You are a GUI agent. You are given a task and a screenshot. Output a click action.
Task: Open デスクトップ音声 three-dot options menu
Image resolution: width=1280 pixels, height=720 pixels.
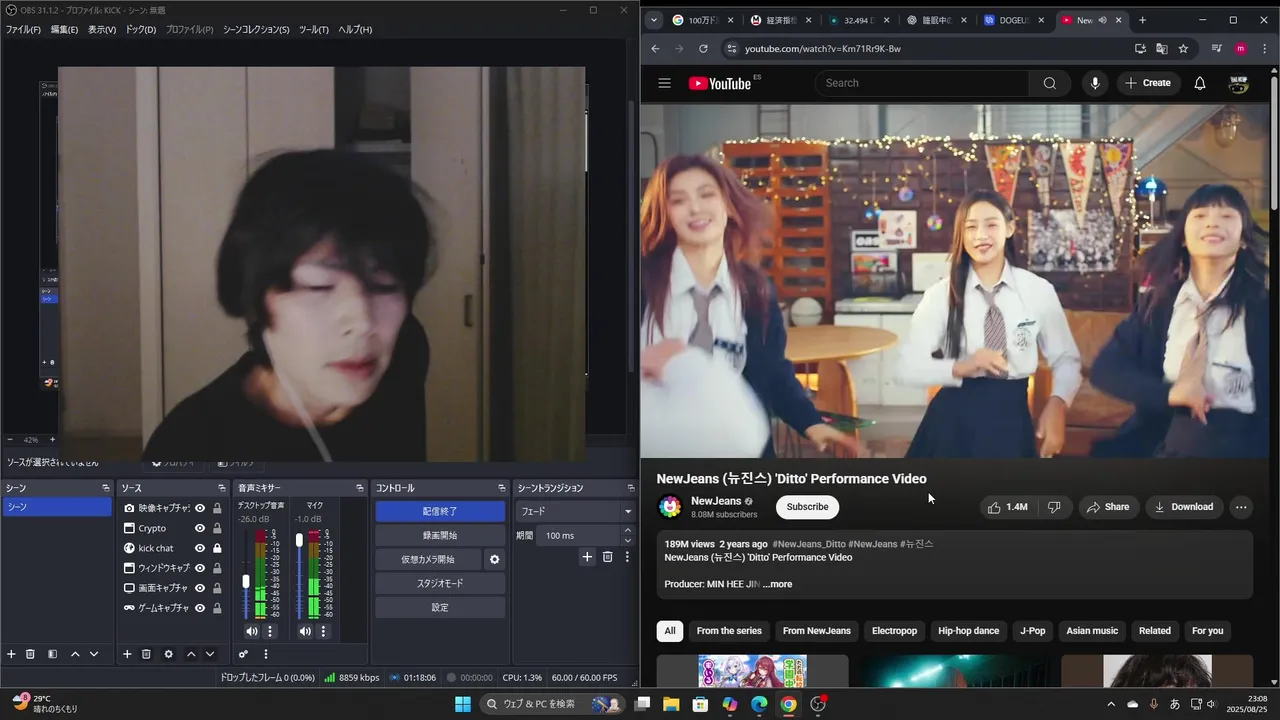coord(269,631)
